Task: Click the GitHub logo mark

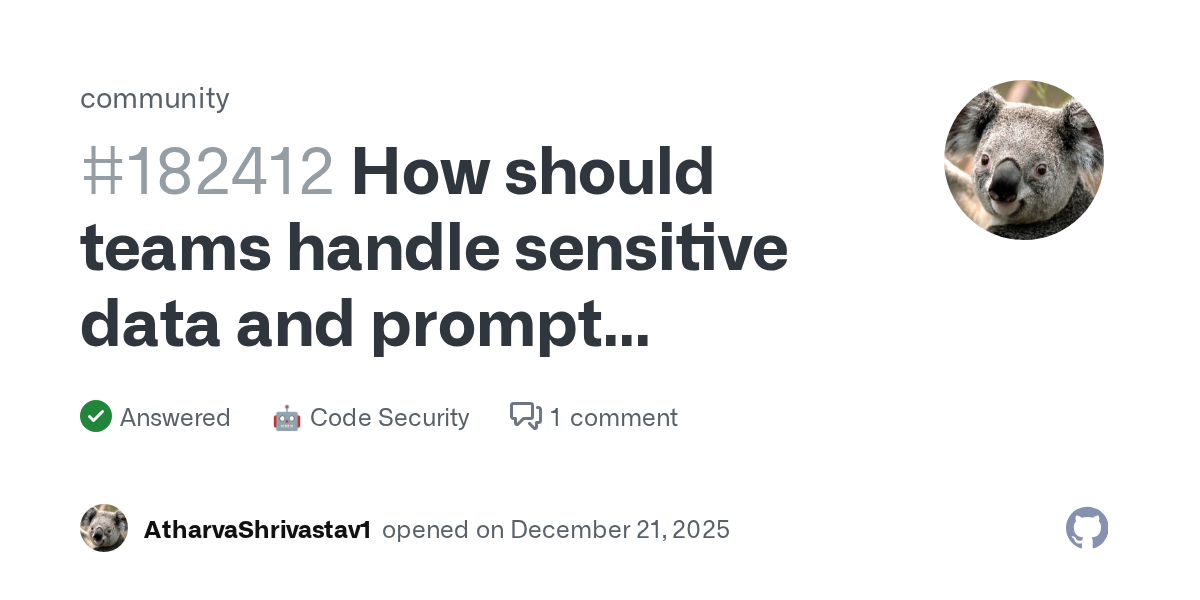Action: 1087,528
